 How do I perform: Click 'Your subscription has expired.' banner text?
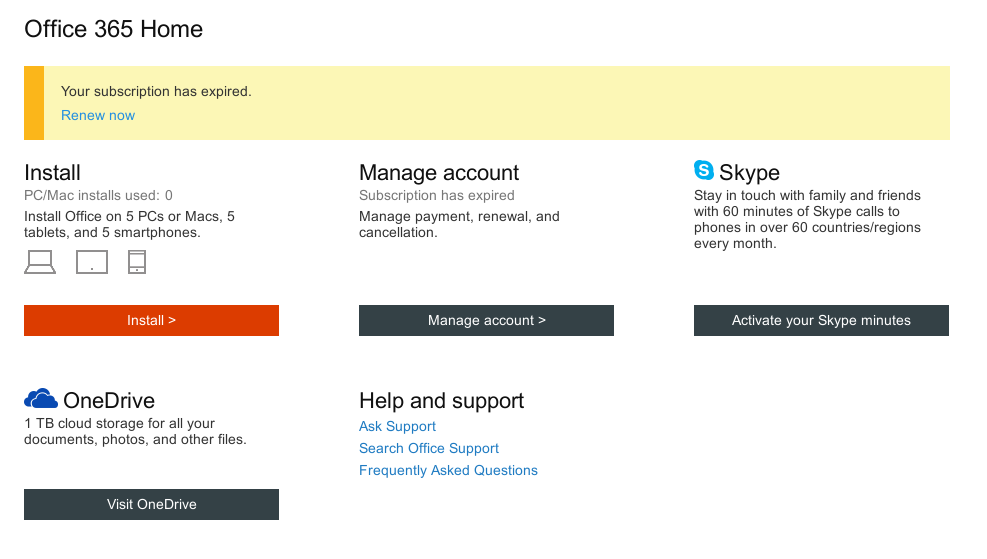pyautogui.click(x=156, y=91)
